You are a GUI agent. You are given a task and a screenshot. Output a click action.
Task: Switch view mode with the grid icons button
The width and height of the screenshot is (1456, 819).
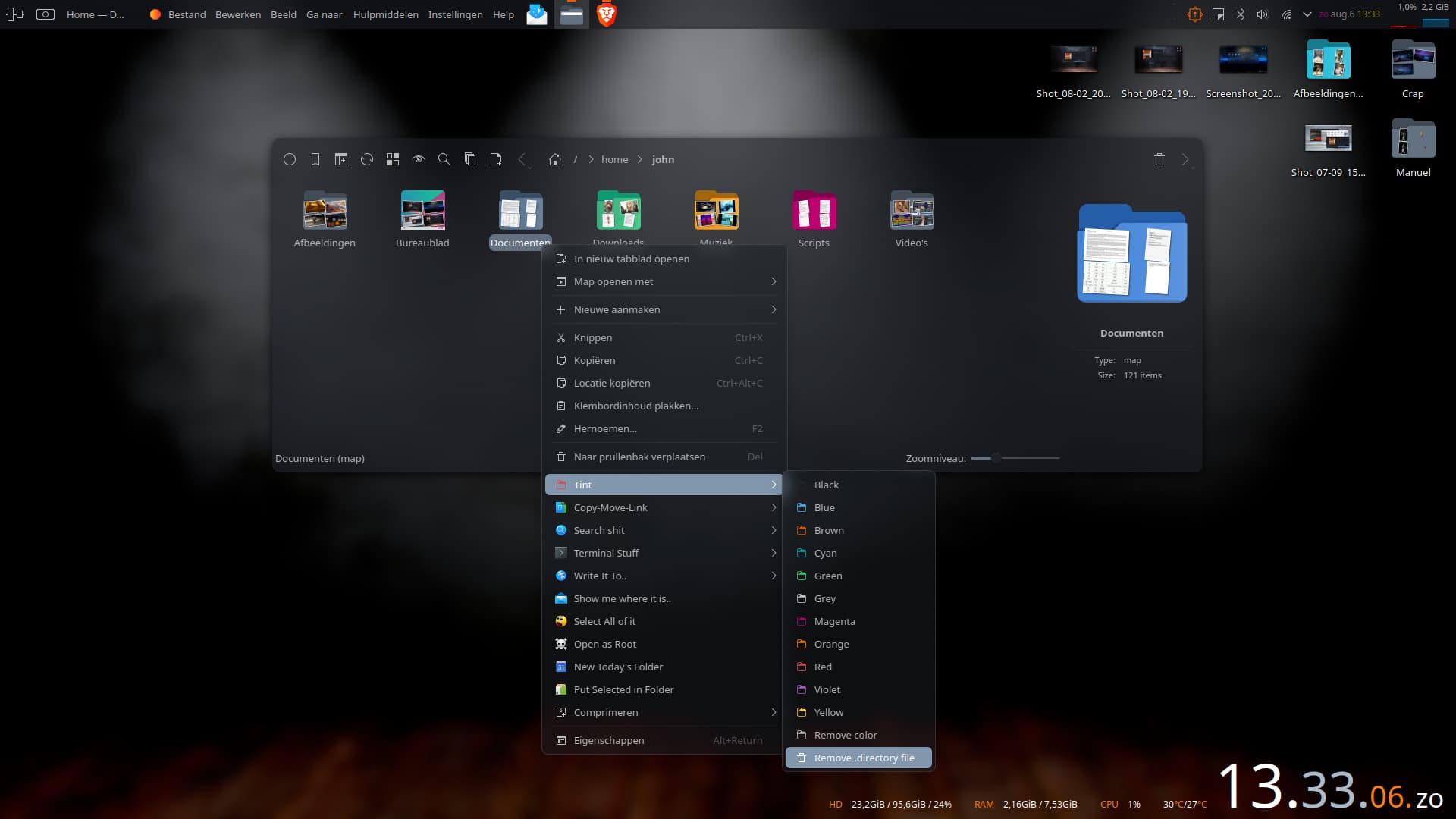[x=393, y=159]
